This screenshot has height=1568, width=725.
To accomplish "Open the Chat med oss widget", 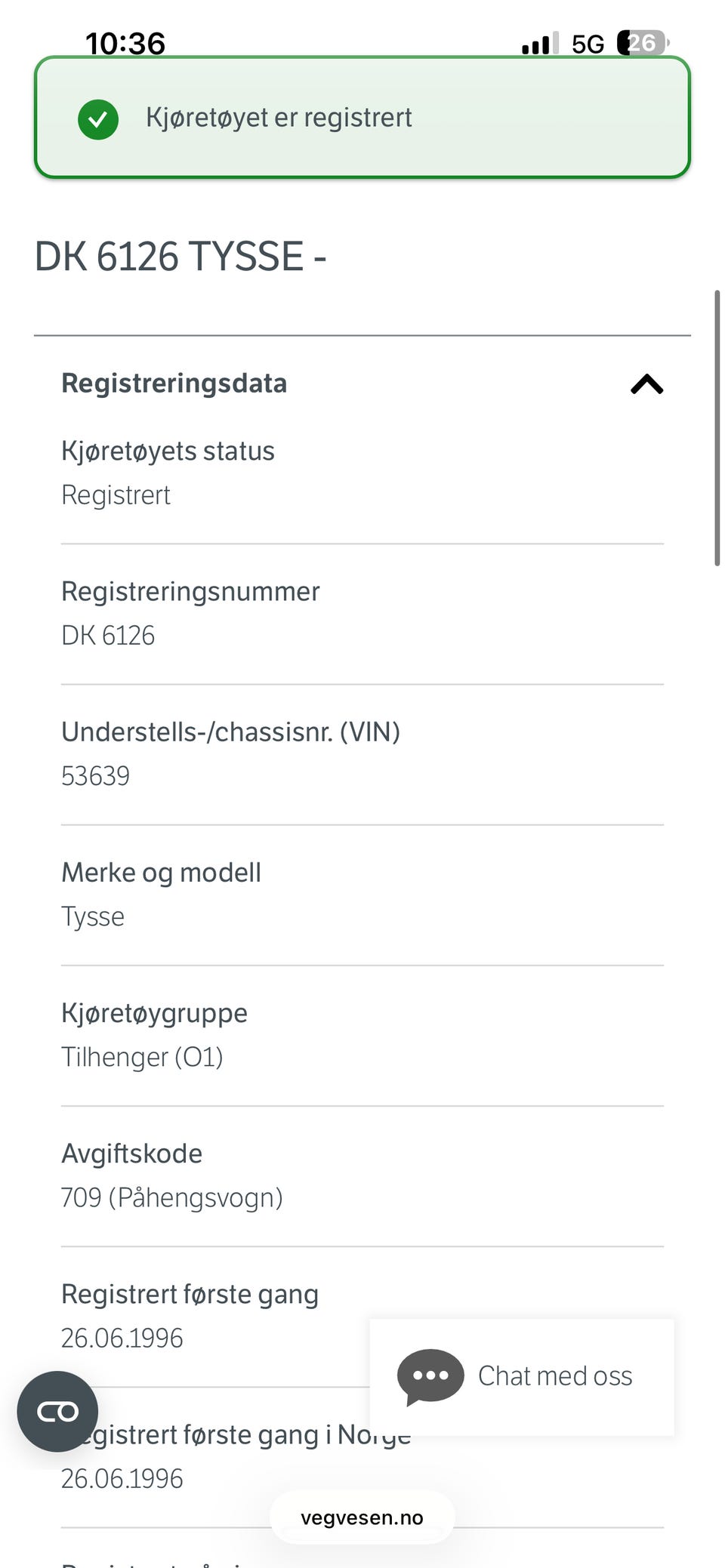I will click(x=522, y=1377).
